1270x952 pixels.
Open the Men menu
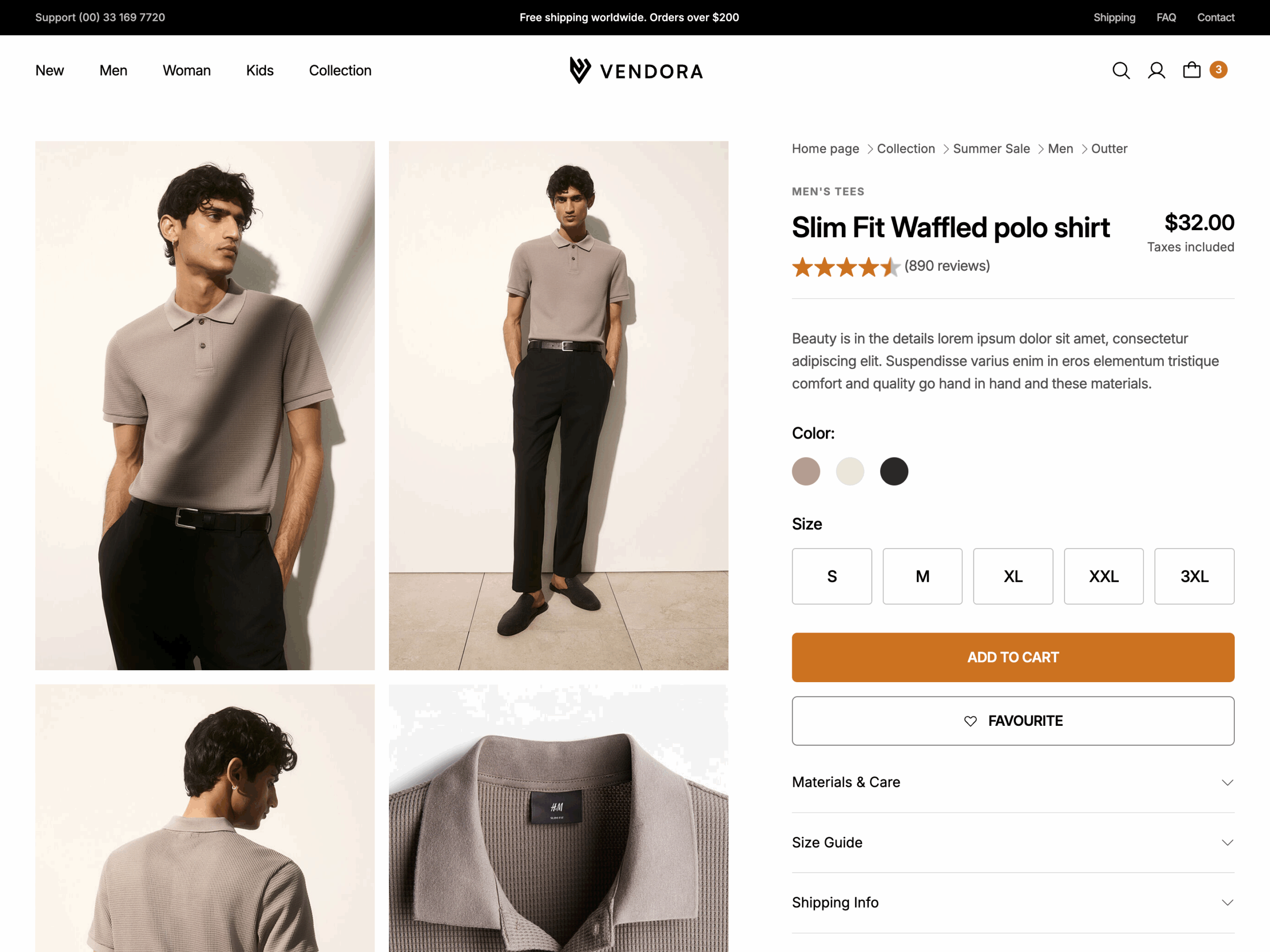click(113, 70)
